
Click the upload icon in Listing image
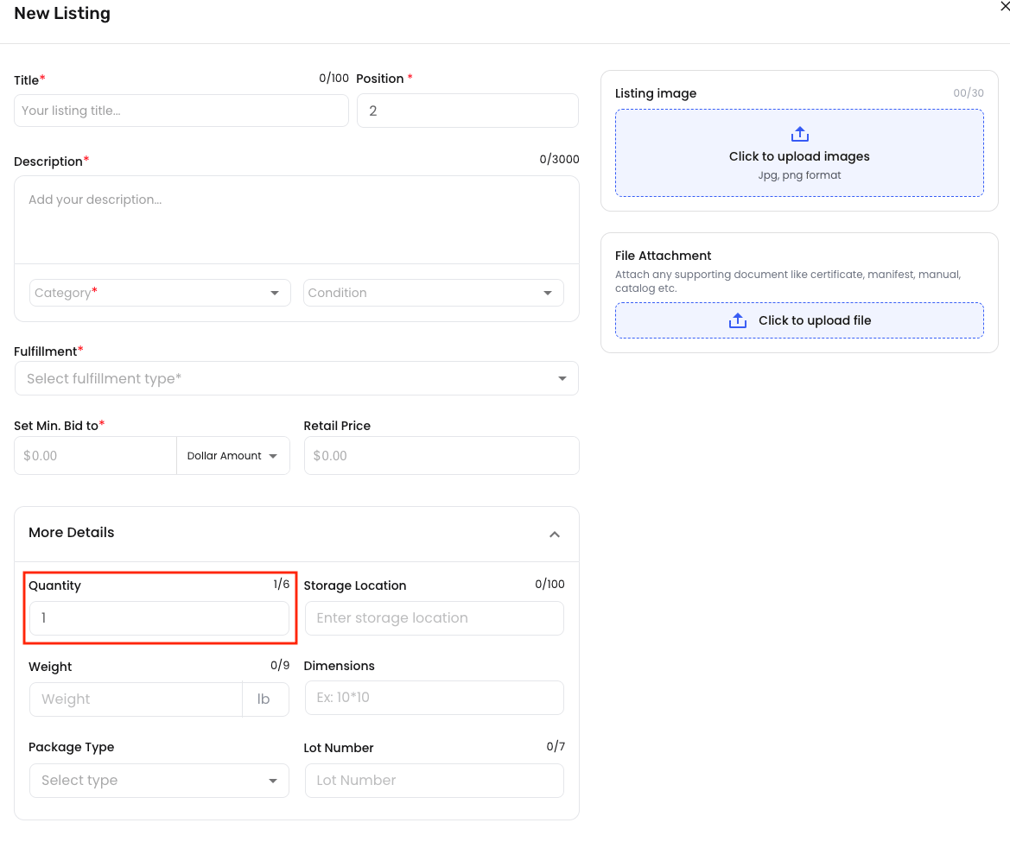pyautogui.click(x=799, y=135)
